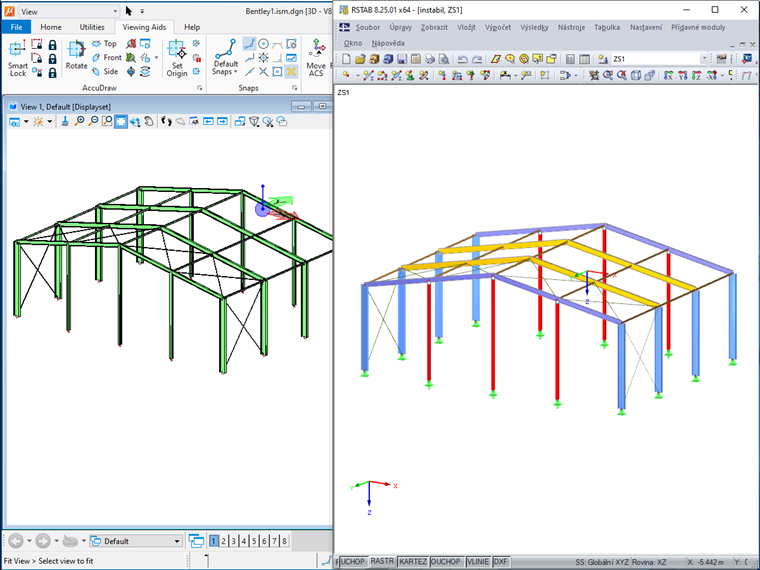Image resolution: width=760 pixels, height=570 pixels.
Task: Click the RSTAB Open file icon
Action: 360,59
